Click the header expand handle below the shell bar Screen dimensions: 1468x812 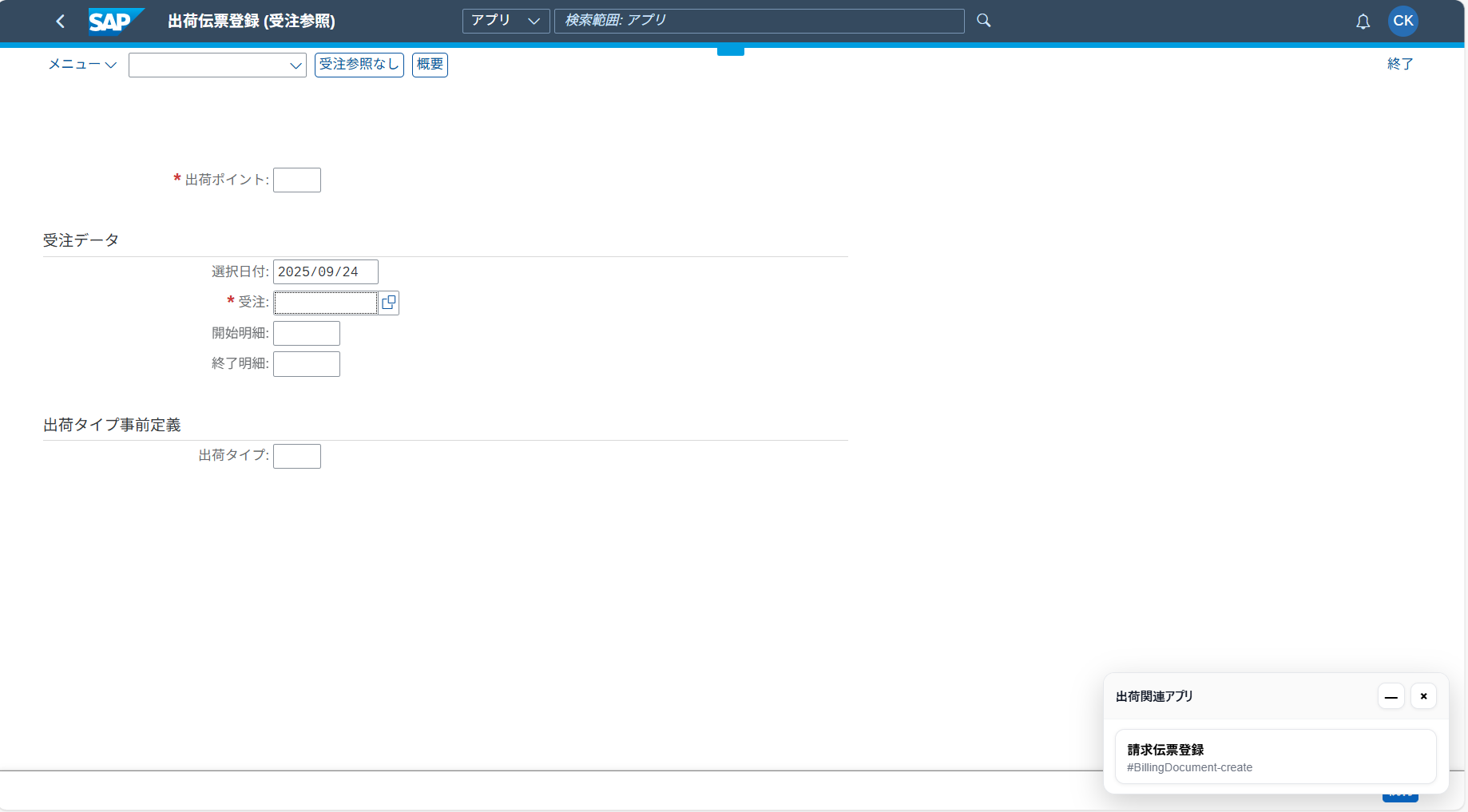point(731,51)
